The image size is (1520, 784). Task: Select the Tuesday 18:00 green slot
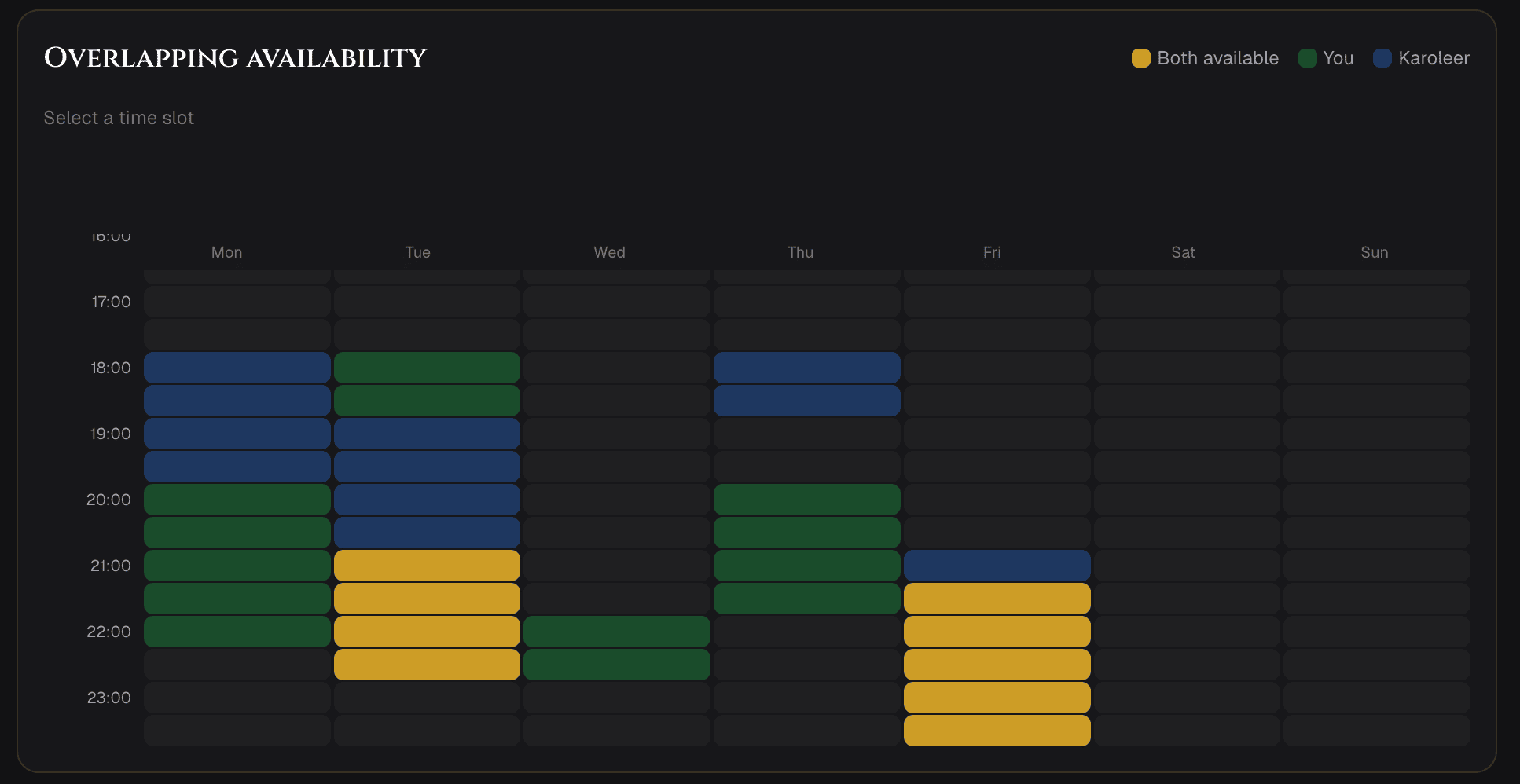pyautogui.click(x=426, y=367)
